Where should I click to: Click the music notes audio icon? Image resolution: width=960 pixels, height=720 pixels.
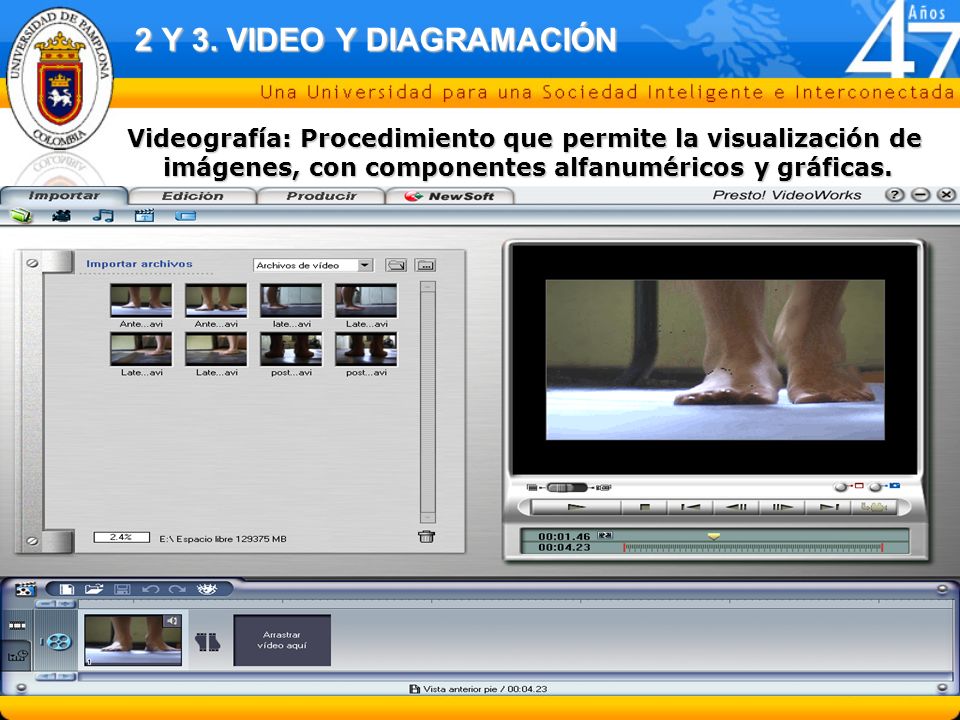click(103, 216)
